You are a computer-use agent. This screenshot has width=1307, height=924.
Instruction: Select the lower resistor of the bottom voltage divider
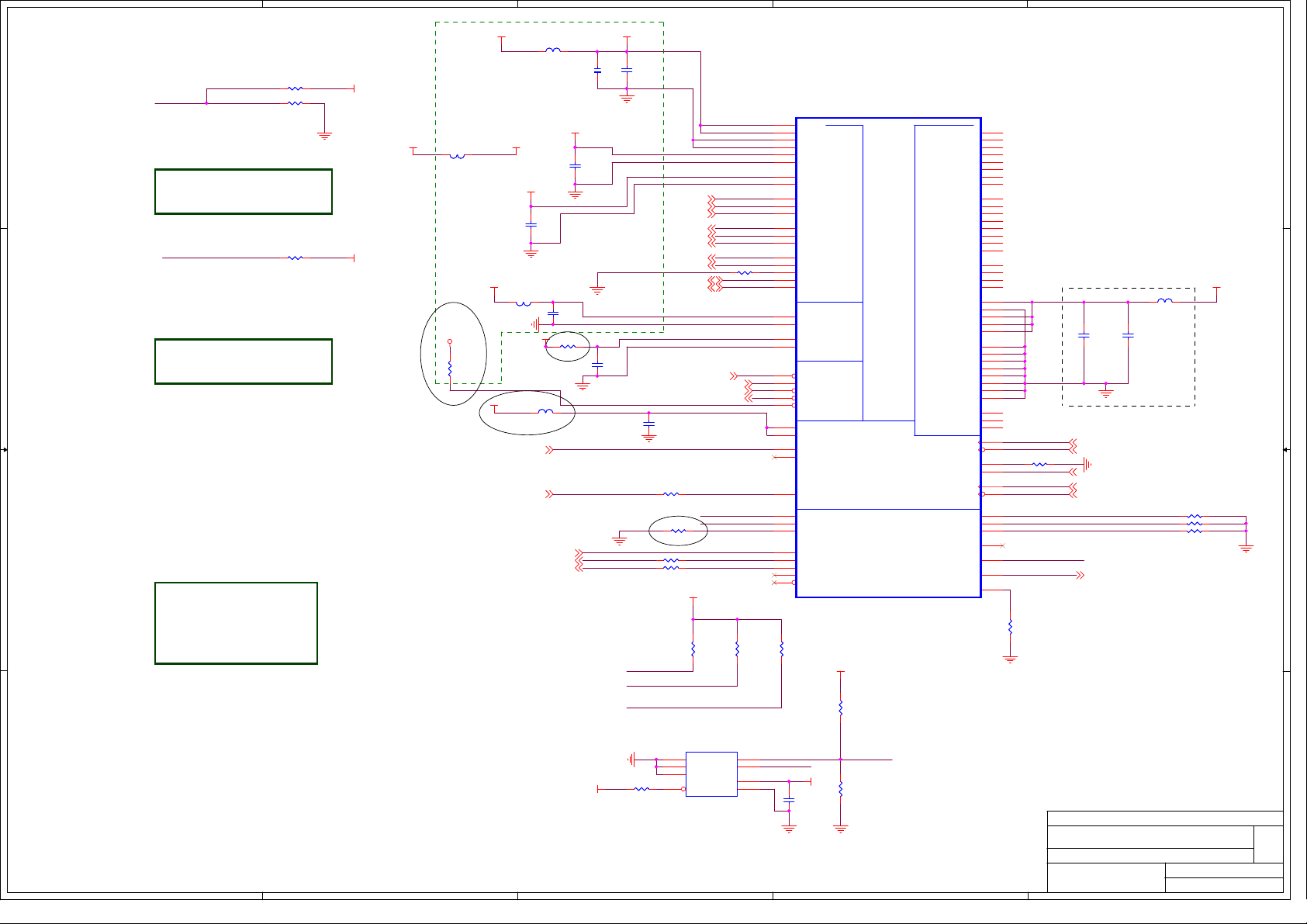point(840,789)
